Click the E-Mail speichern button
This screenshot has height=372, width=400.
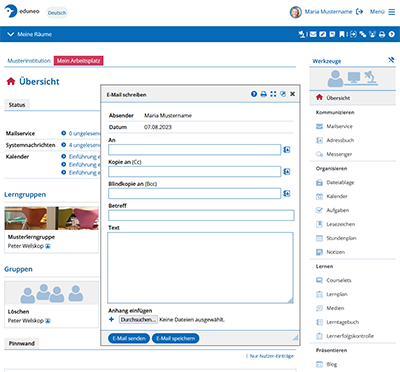click(x=175, y=338)
